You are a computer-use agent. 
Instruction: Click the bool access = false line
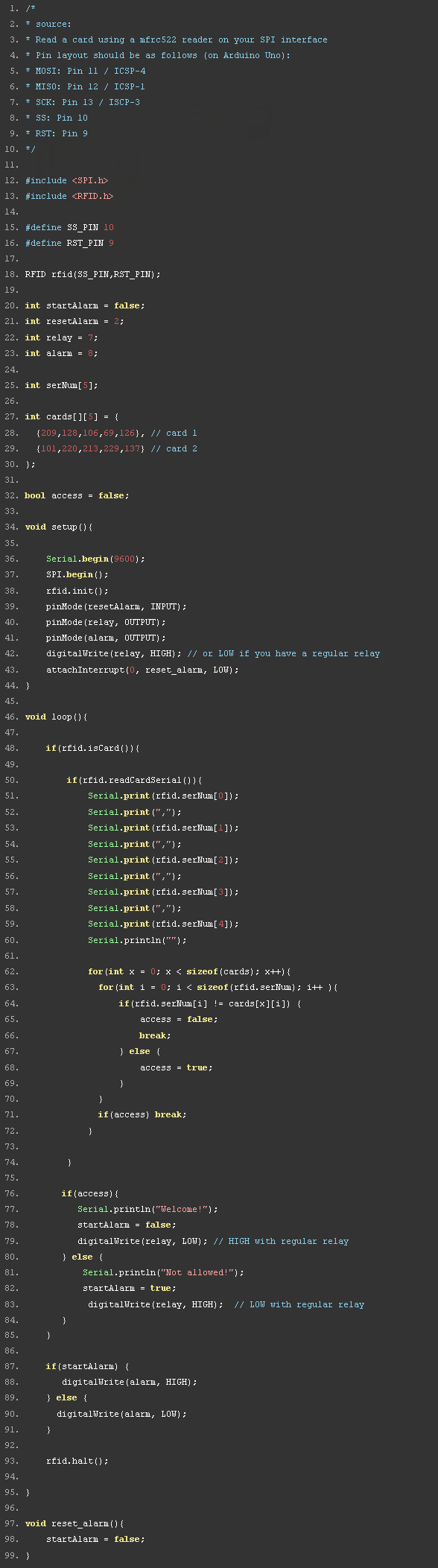(77, 495)
